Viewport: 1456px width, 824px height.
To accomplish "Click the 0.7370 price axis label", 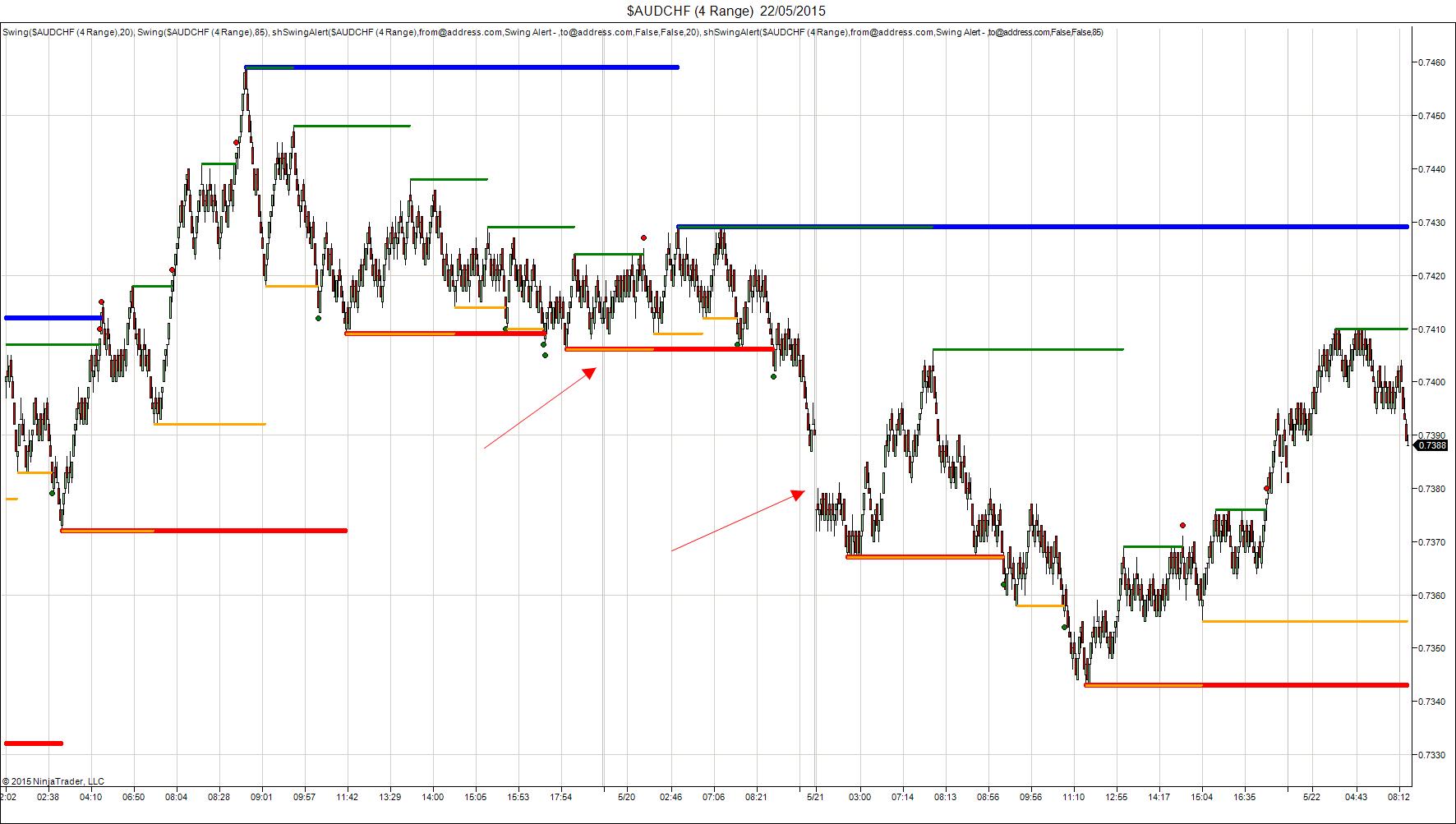I will click(x=1431, y=542).
